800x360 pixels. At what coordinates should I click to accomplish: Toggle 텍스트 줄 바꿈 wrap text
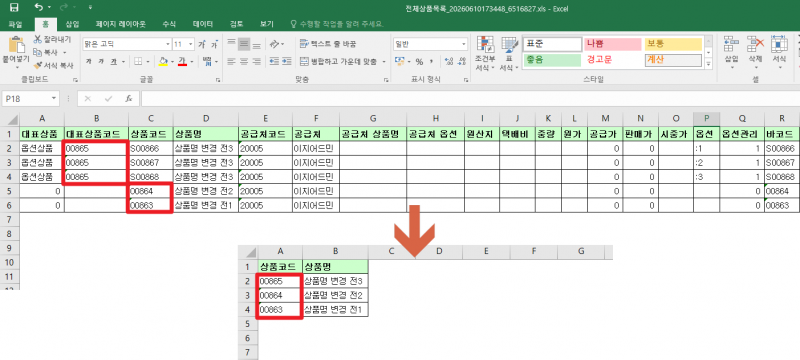[328, 44]
